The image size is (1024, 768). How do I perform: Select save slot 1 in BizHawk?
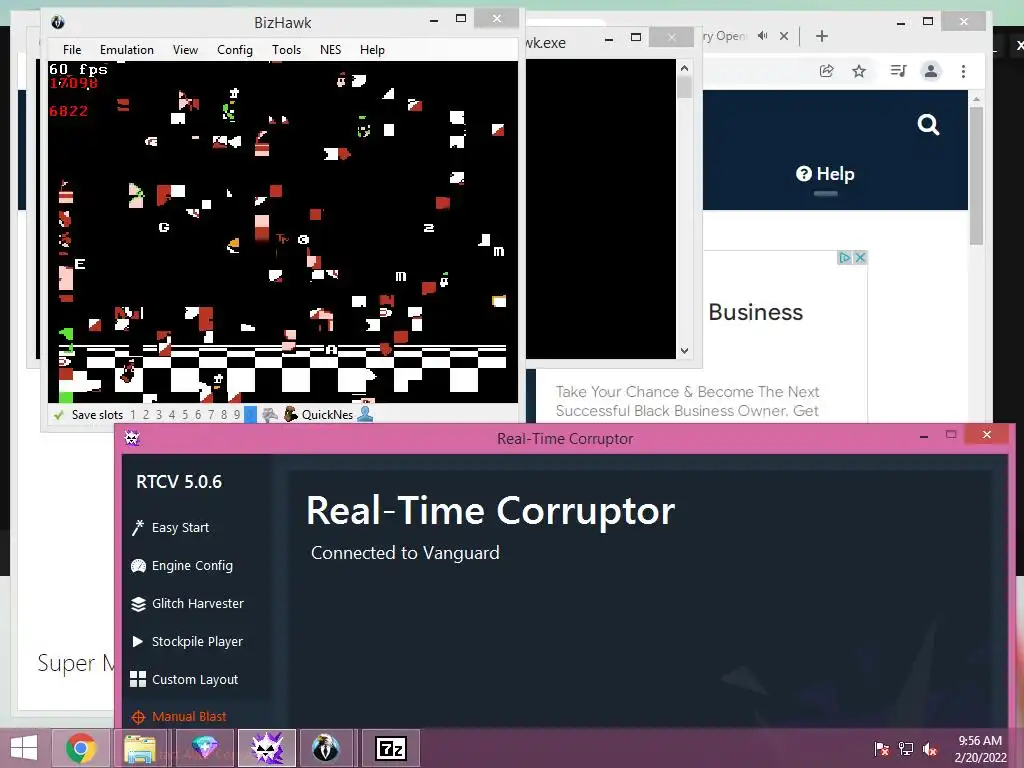tap(133, 415)
